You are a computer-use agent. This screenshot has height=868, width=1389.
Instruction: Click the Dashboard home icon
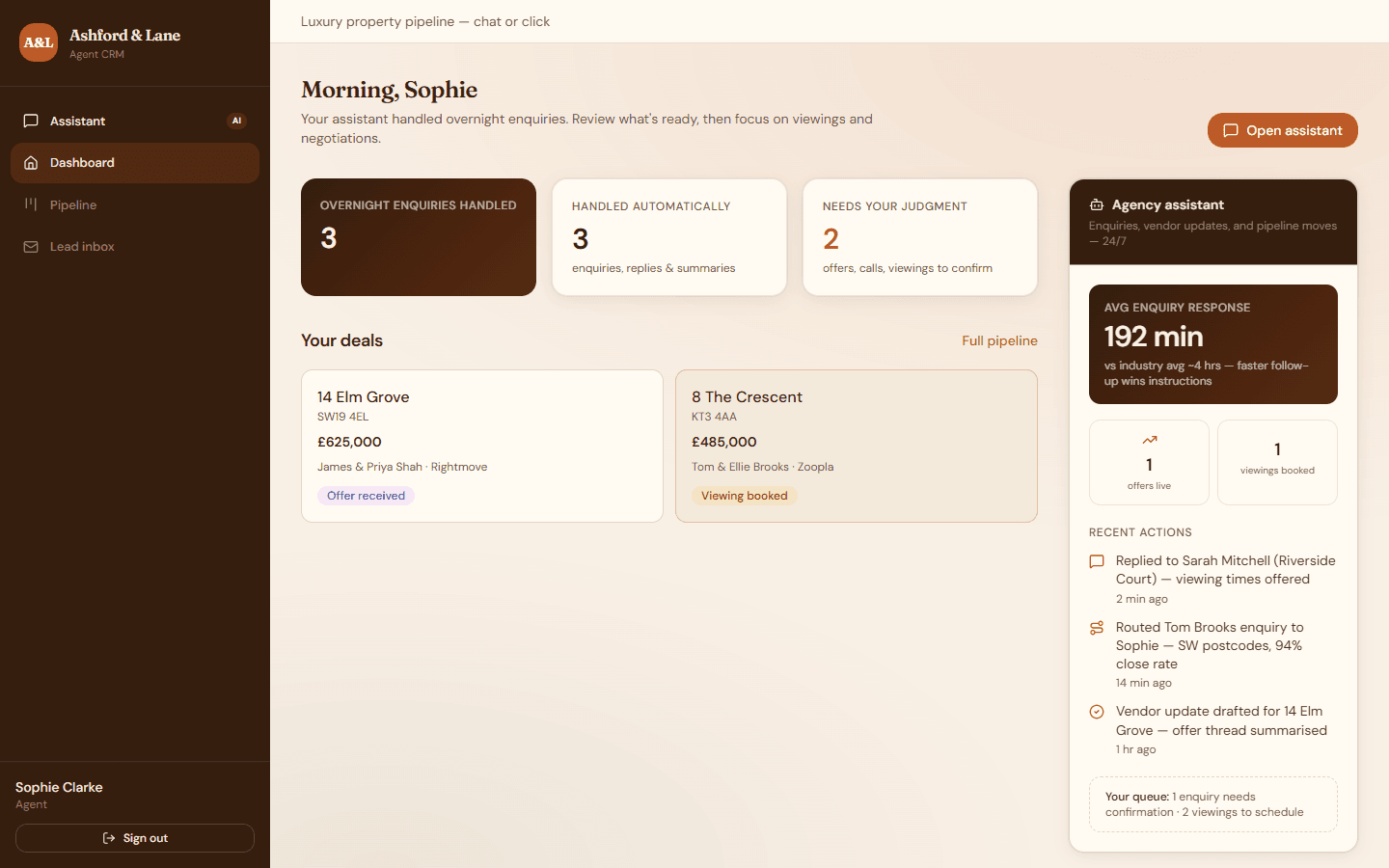[x=31, y=163]
